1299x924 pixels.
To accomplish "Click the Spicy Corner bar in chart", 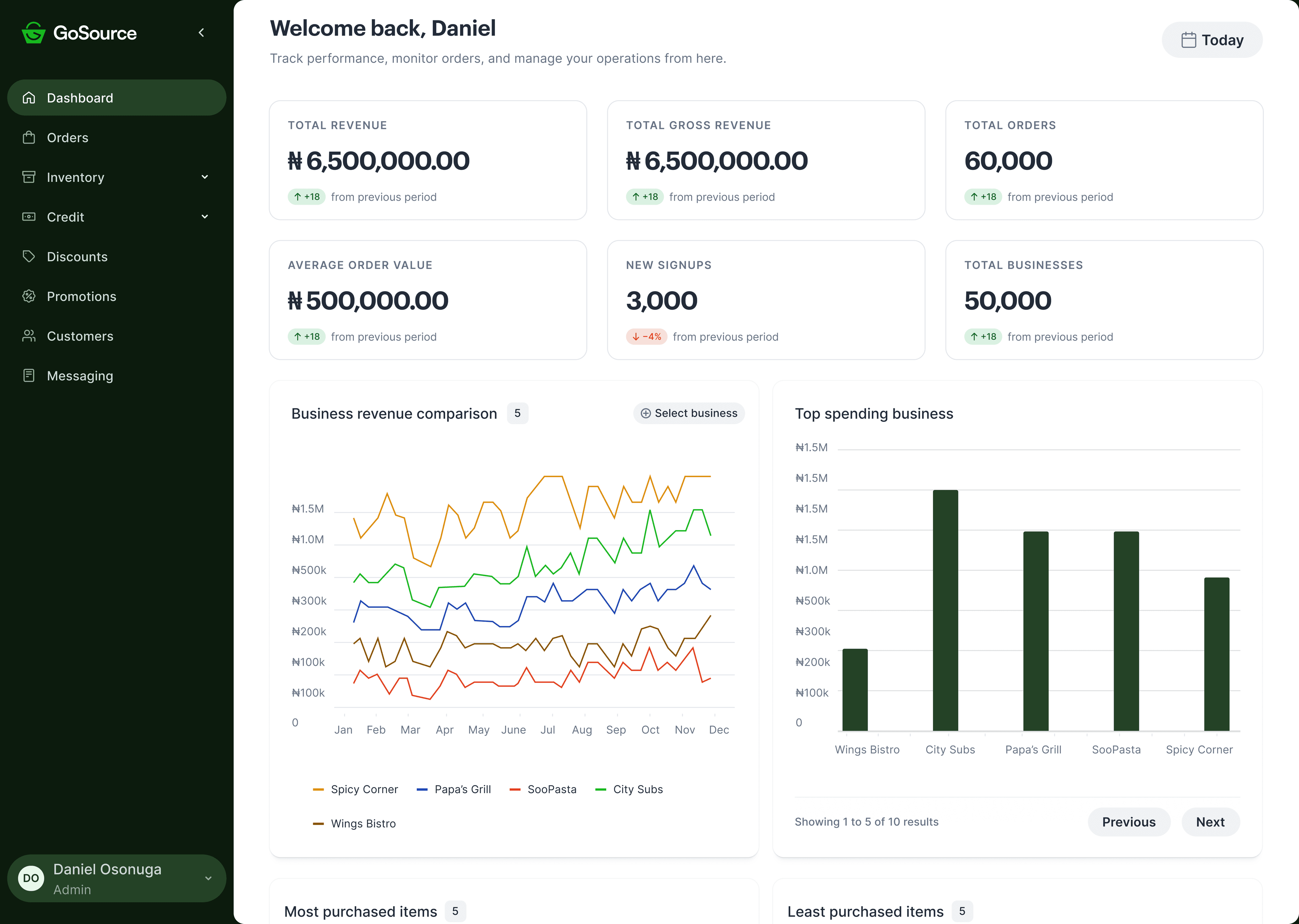I will (1216, 654).
